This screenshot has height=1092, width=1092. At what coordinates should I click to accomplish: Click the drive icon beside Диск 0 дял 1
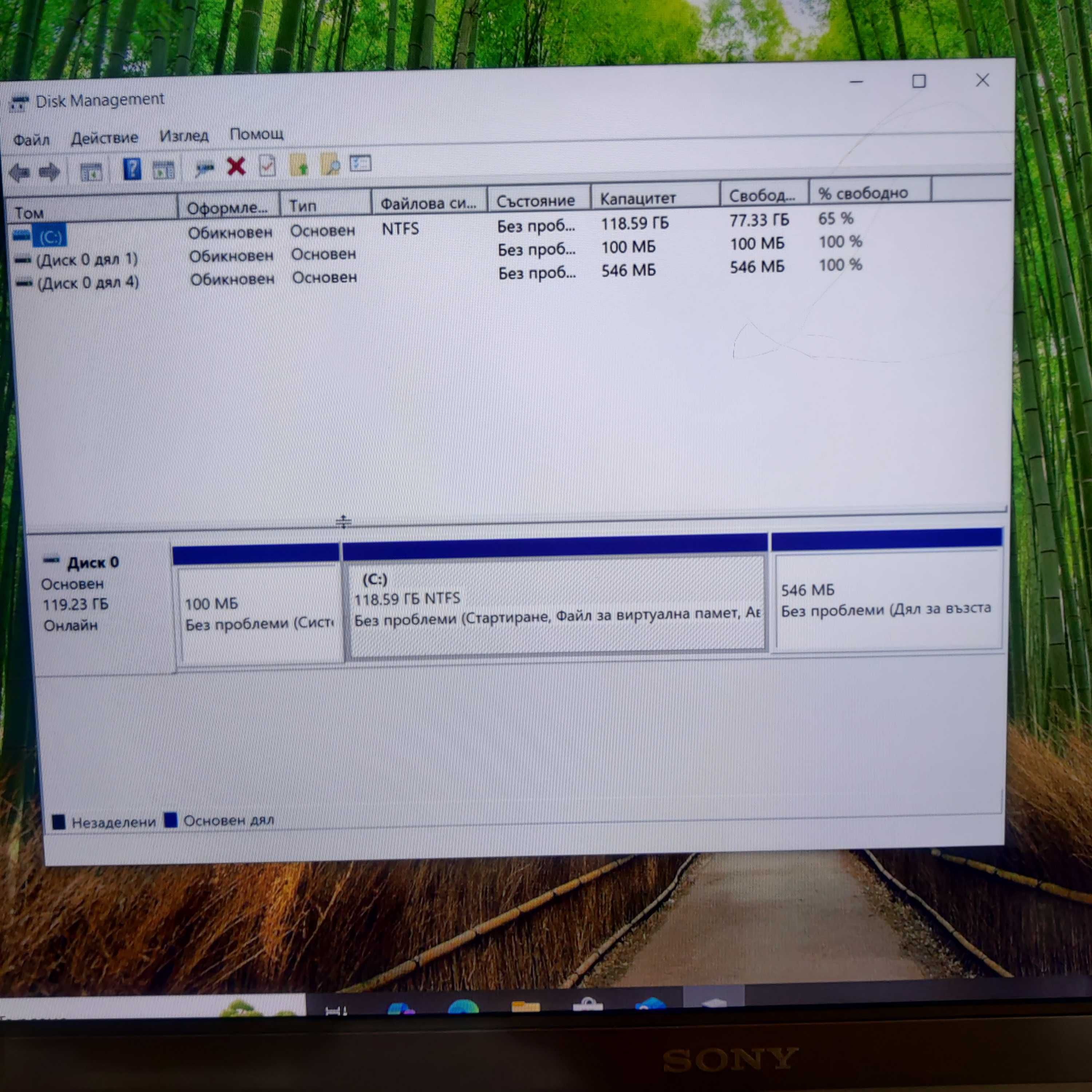[x=23, y=261]
